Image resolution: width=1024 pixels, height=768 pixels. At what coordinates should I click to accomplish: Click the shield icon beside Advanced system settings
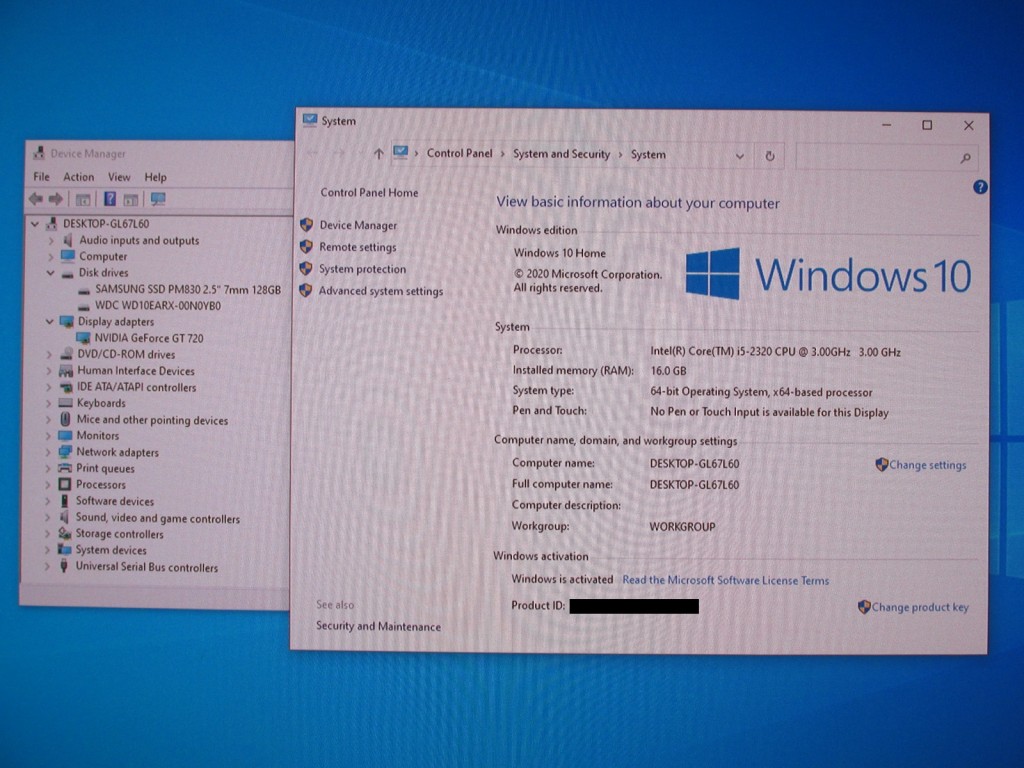[305, 291]
